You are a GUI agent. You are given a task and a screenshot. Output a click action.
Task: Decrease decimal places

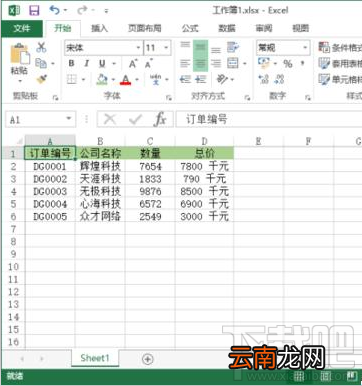279,79
